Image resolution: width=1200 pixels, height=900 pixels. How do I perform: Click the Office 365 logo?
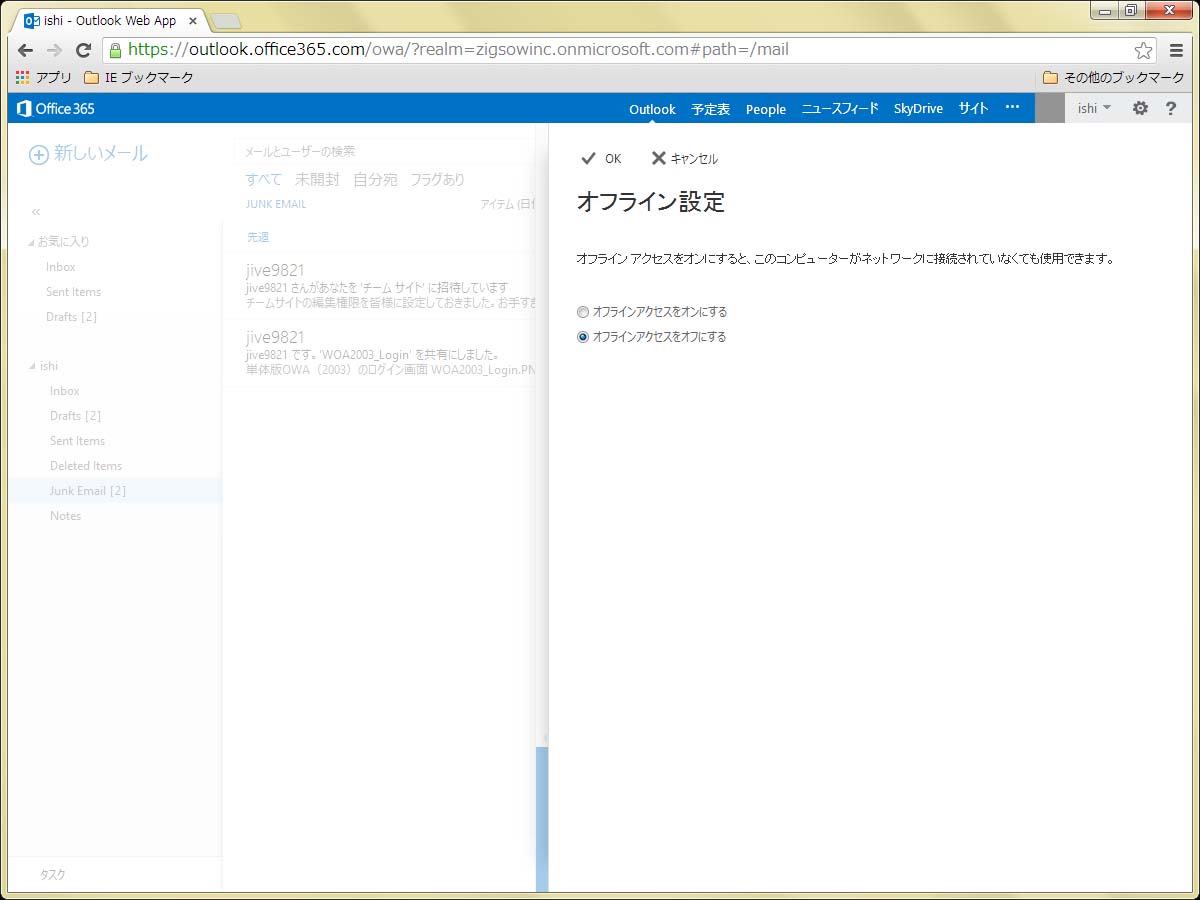pyautogui.click(x=56, y=108)
